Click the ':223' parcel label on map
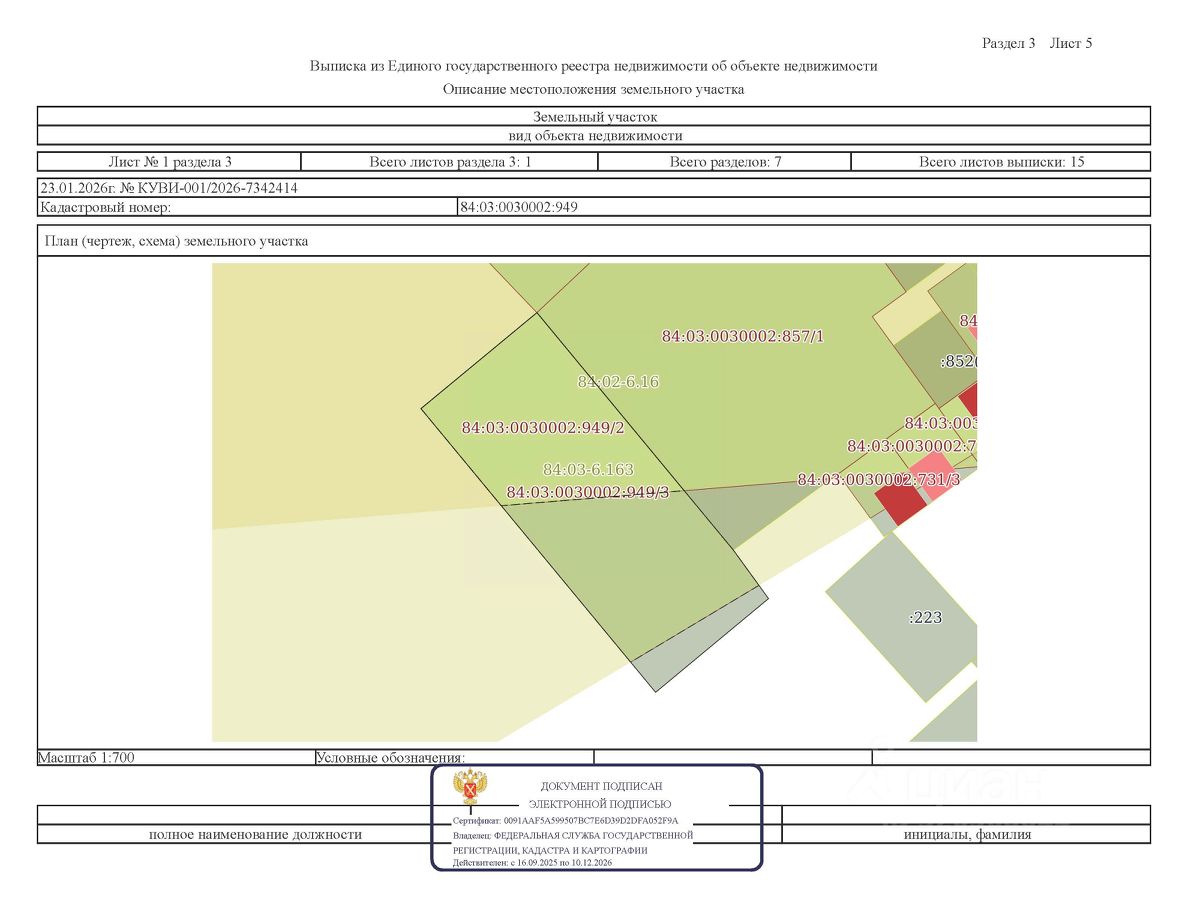The width and height of the screenshot is (1188, 918). pyautogui.click(x=925, y=617)
